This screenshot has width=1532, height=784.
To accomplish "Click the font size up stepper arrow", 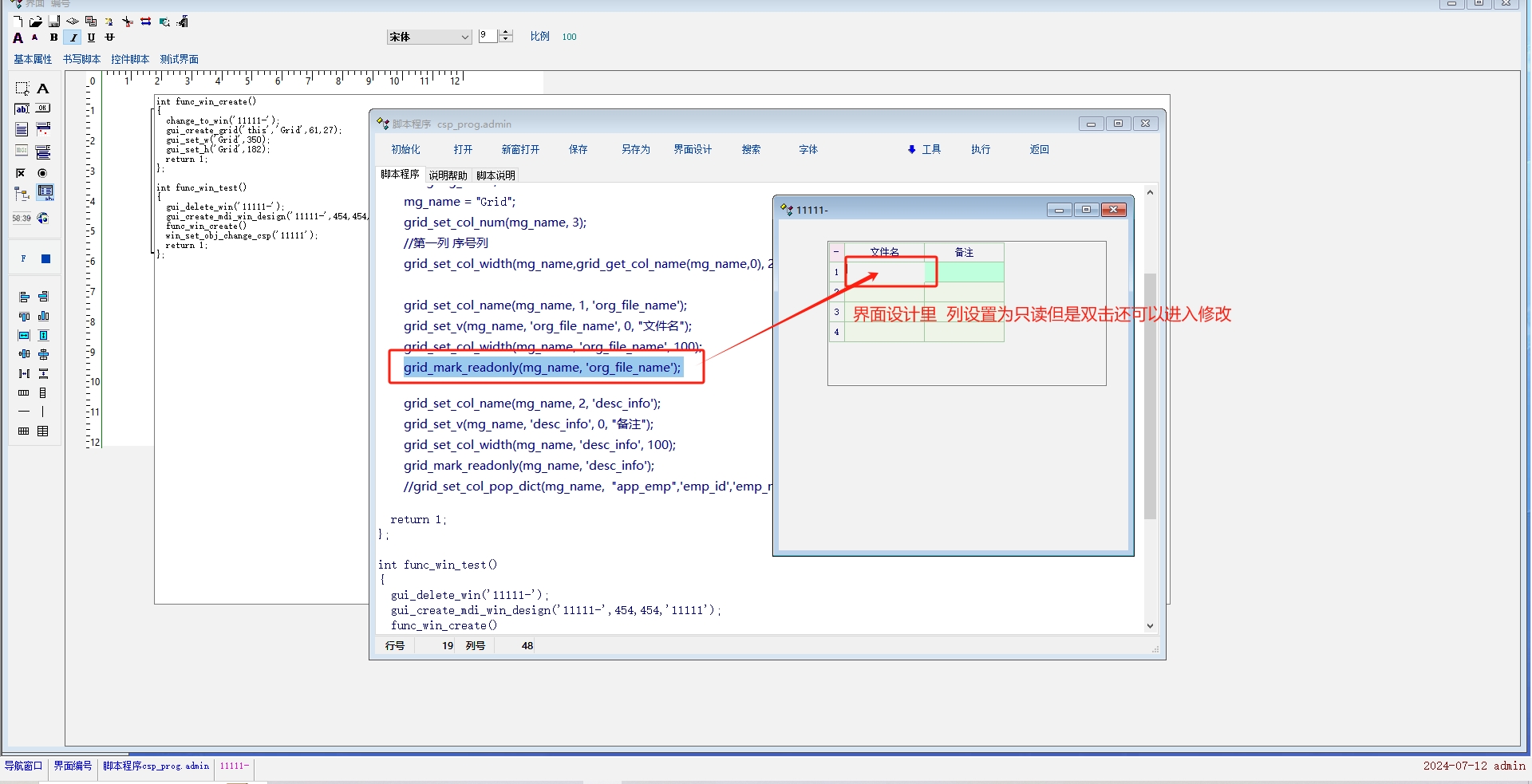I will [506, 33].
